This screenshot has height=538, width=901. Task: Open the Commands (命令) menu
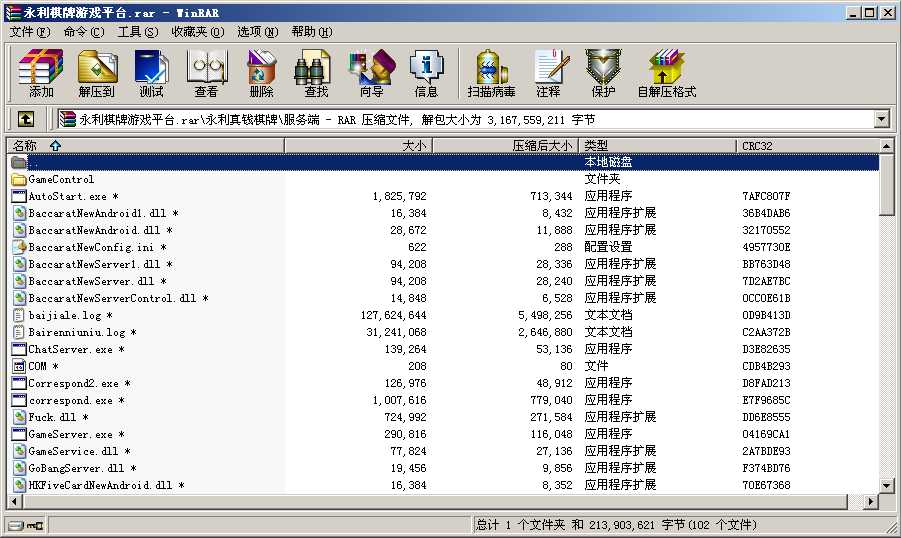click(84, 32)
